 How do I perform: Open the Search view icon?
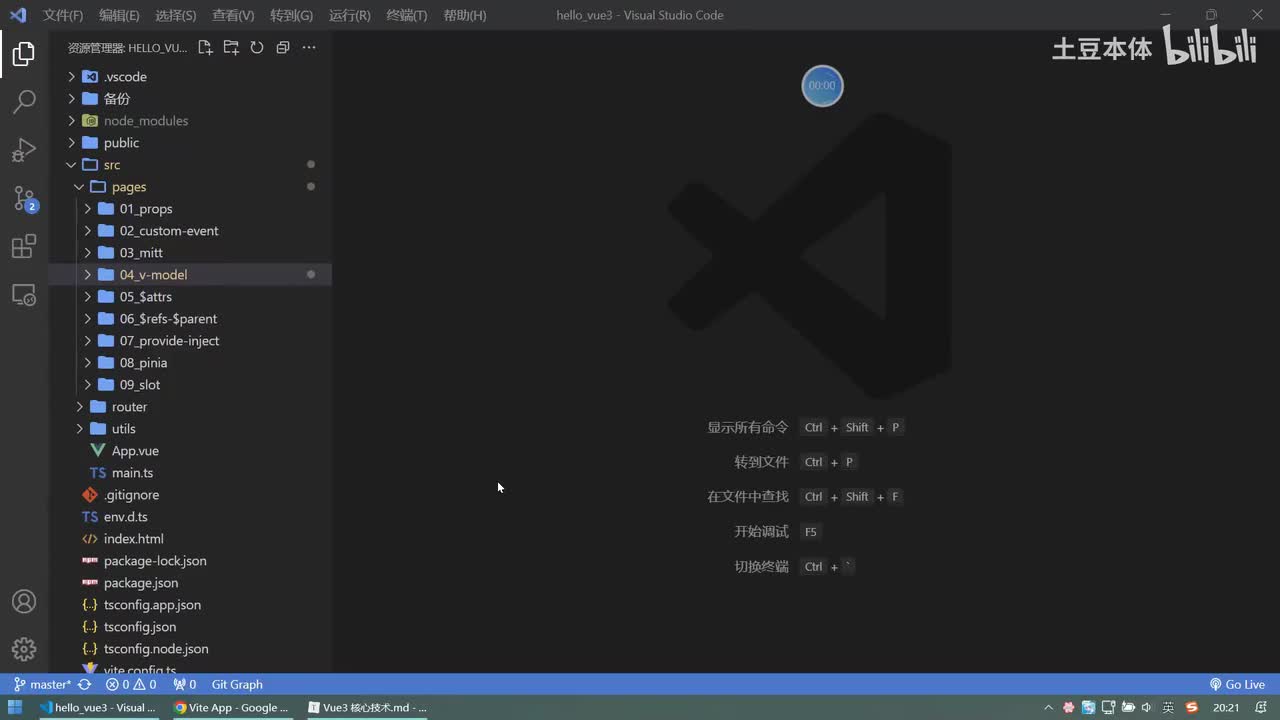(x=24, y=101)
